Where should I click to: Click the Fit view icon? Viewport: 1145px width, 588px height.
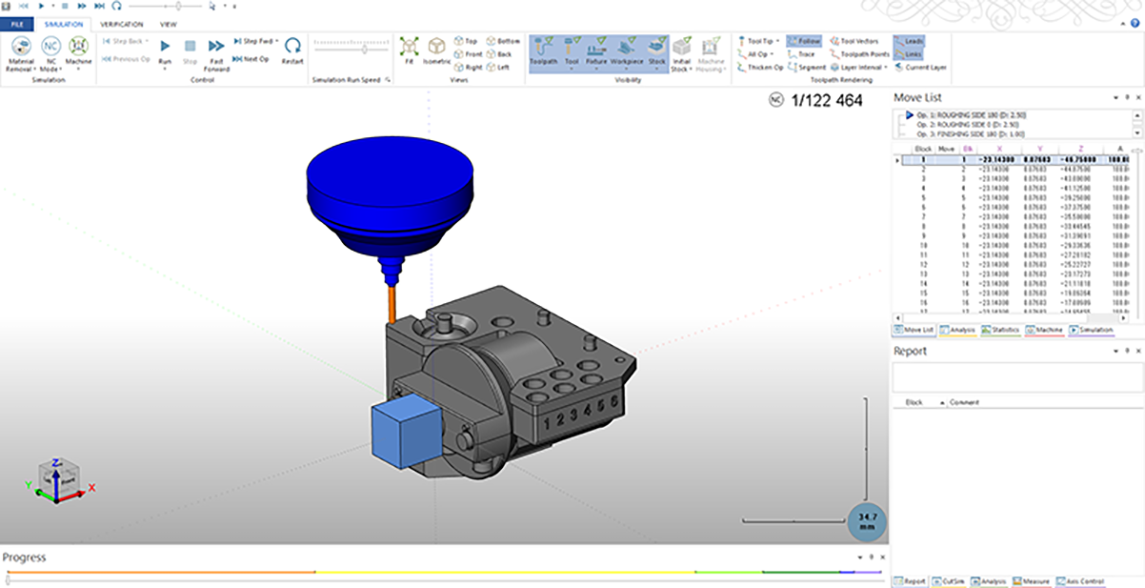(408, 50)
